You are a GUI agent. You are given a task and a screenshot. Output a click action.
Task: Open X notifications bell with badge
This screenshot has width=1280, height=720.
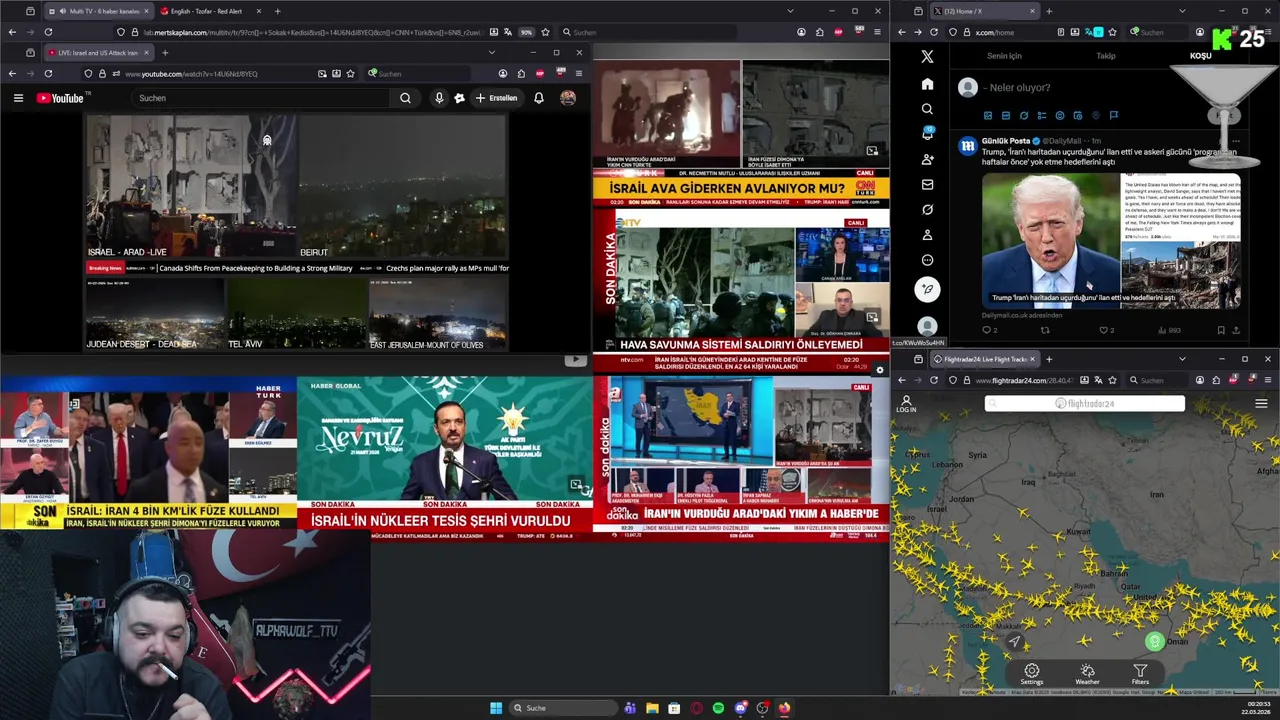[927, 134]
